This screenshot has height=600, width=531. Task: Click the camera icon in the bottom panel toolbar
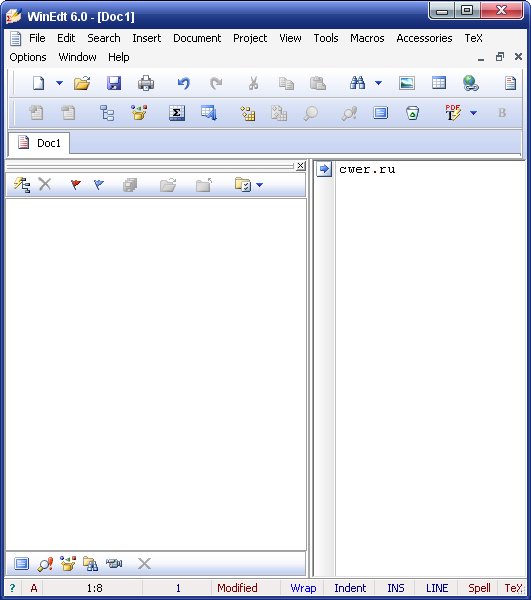tap(114, 563)
